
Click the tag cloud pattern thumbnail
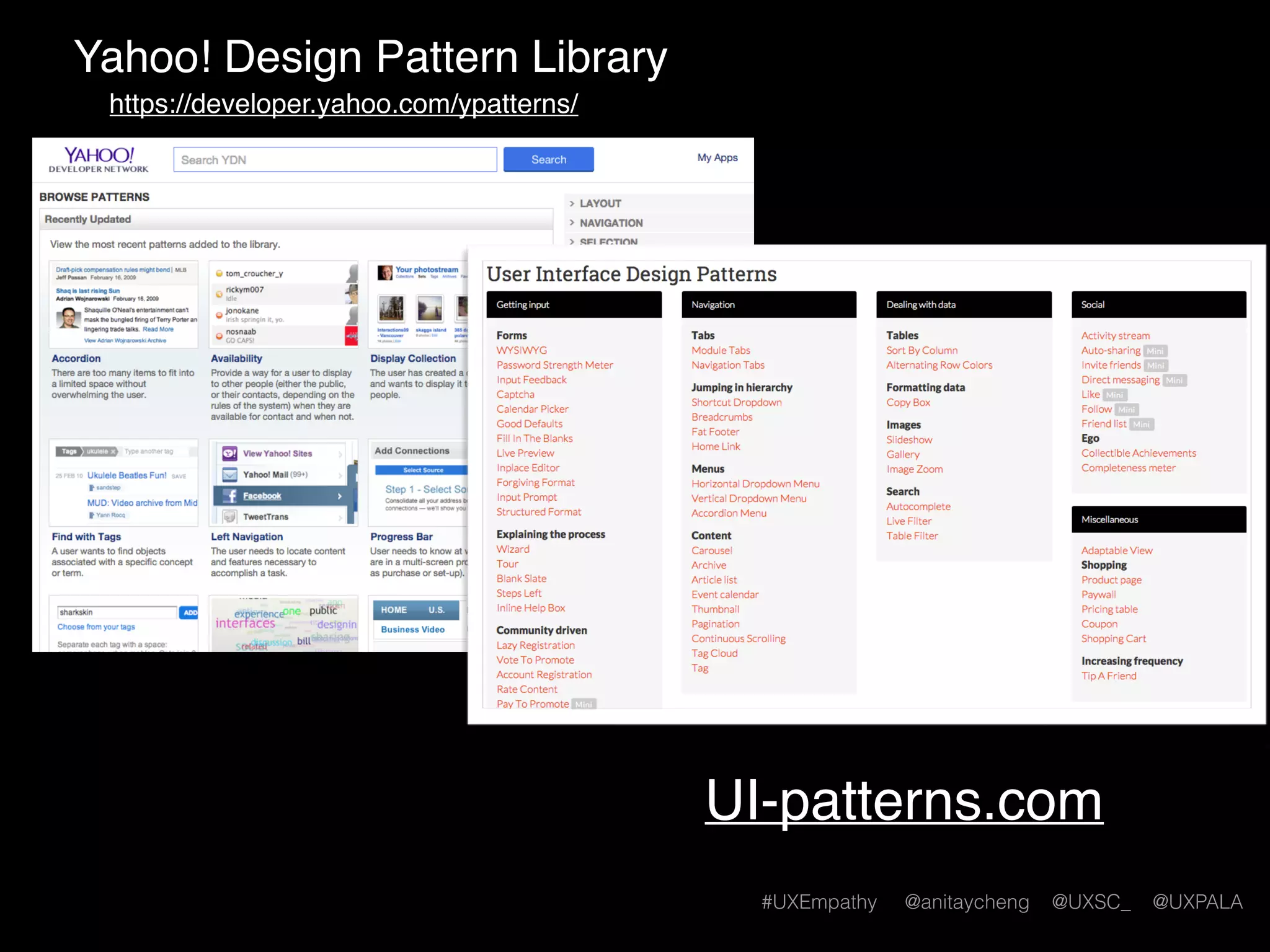[x=283, y=624]
